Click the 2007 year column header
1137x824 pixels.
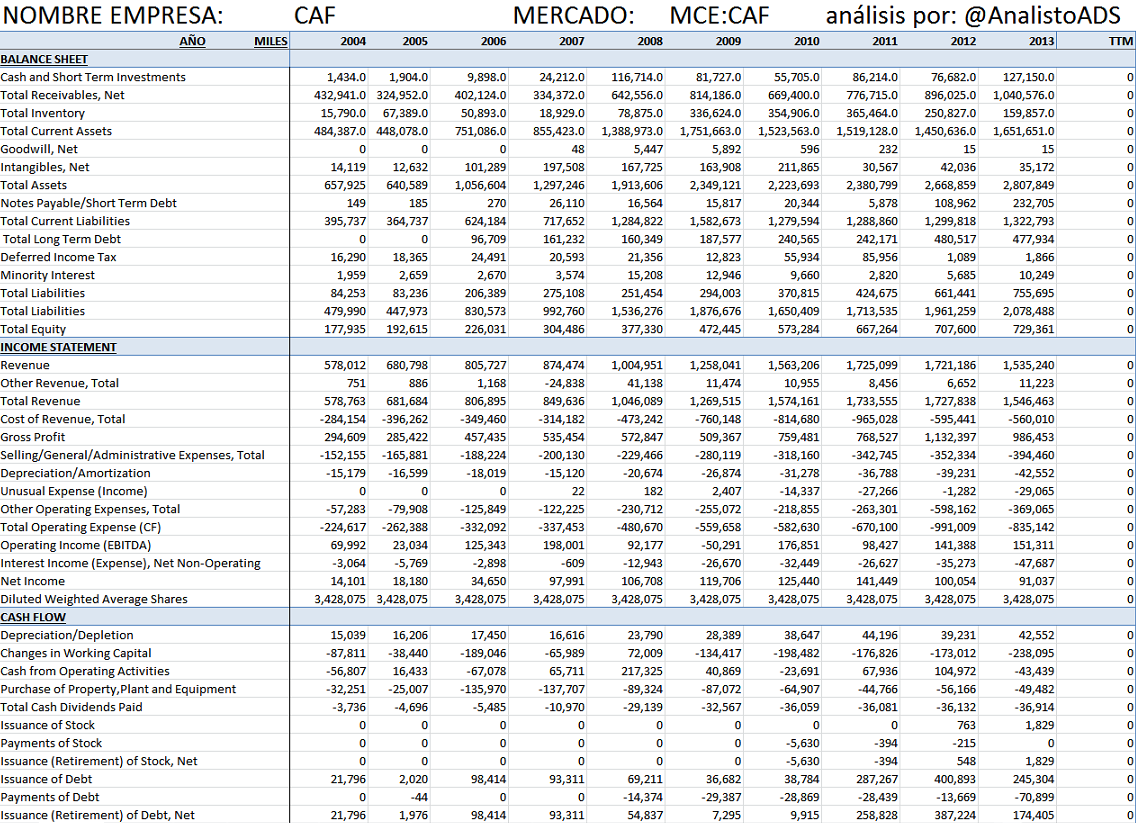coord(571,41)
